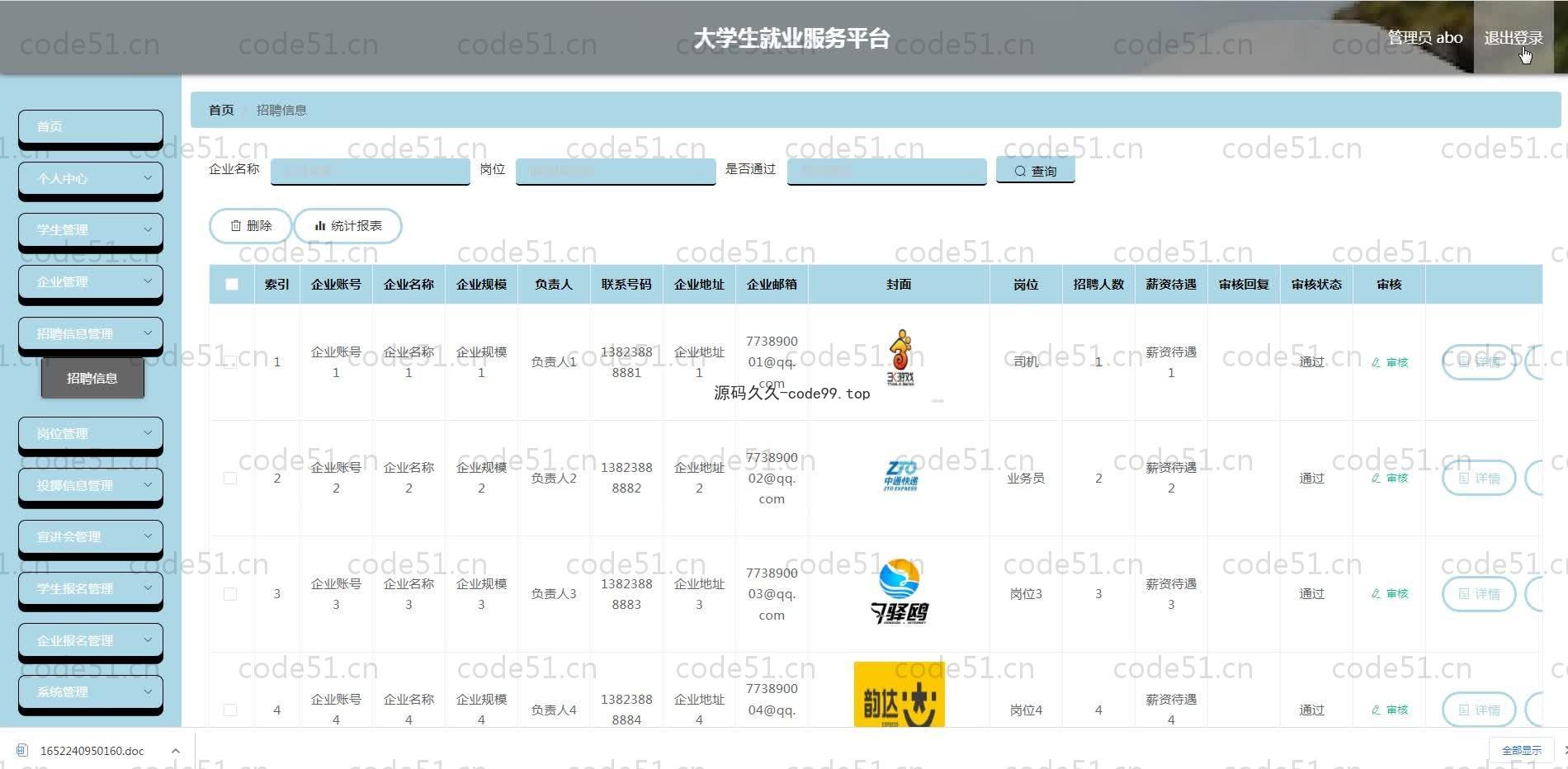Check the checkbox for row index 3

(x=230, y=593)
